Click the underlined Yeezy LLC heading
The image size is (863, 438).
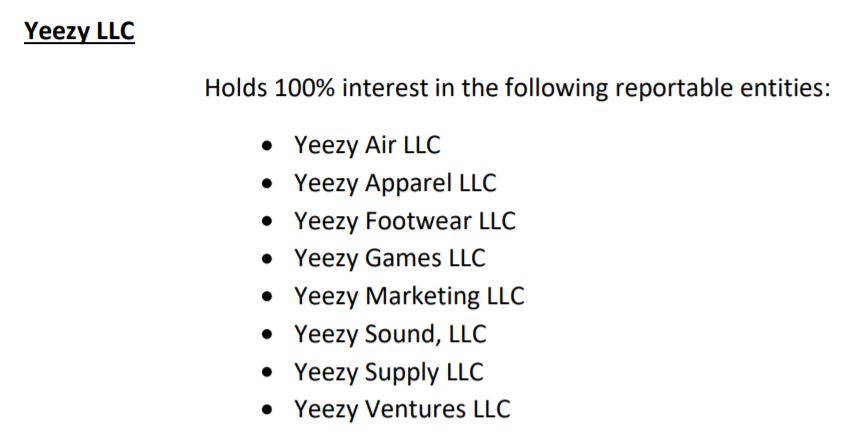tap(79, 31)
